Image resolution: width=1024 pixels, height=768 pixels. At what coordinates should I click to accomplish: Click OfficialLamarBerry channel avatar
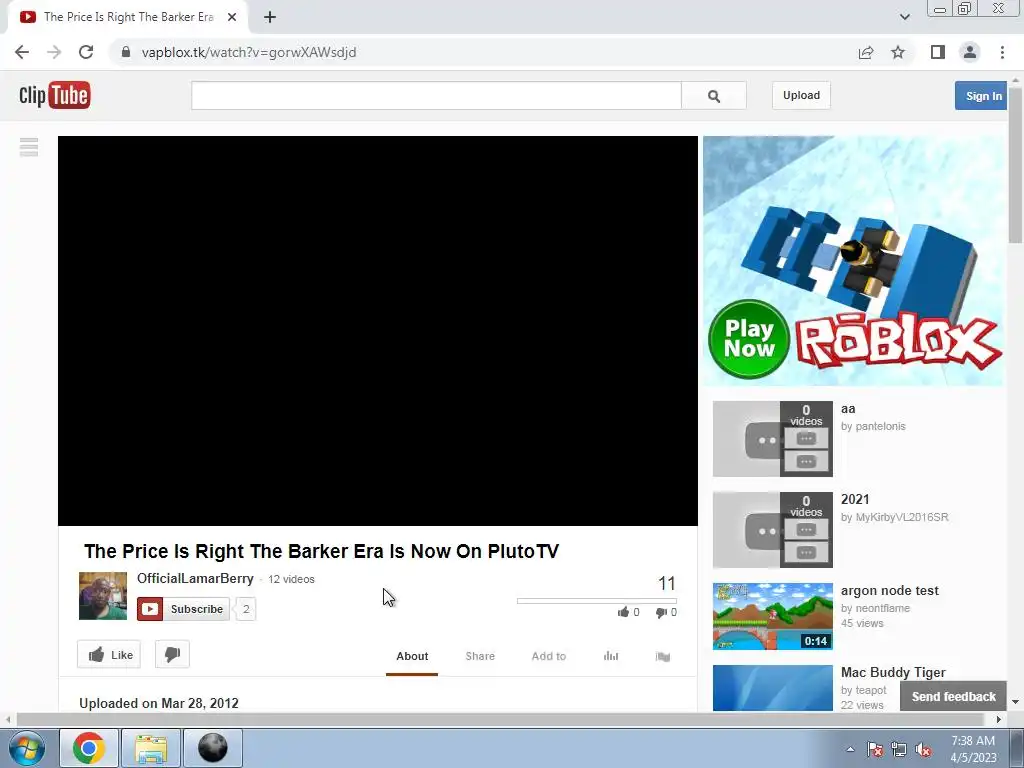tap(103, 596)
